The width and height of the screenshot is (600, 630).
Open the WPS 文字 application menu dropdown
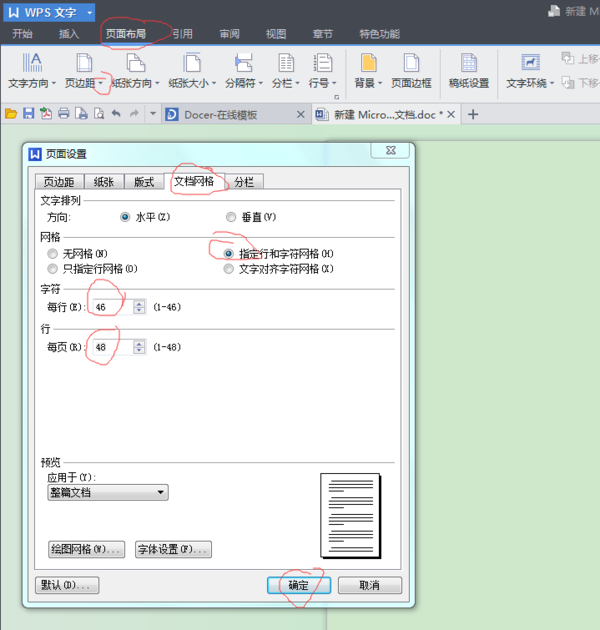[90, 13]
